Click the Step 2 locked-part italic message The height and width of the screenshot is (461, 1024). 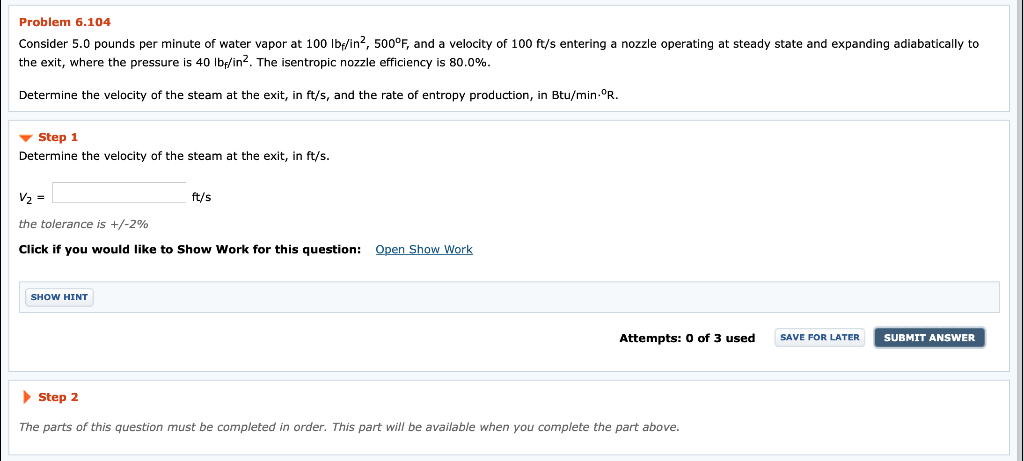click(x=349, y=428)
